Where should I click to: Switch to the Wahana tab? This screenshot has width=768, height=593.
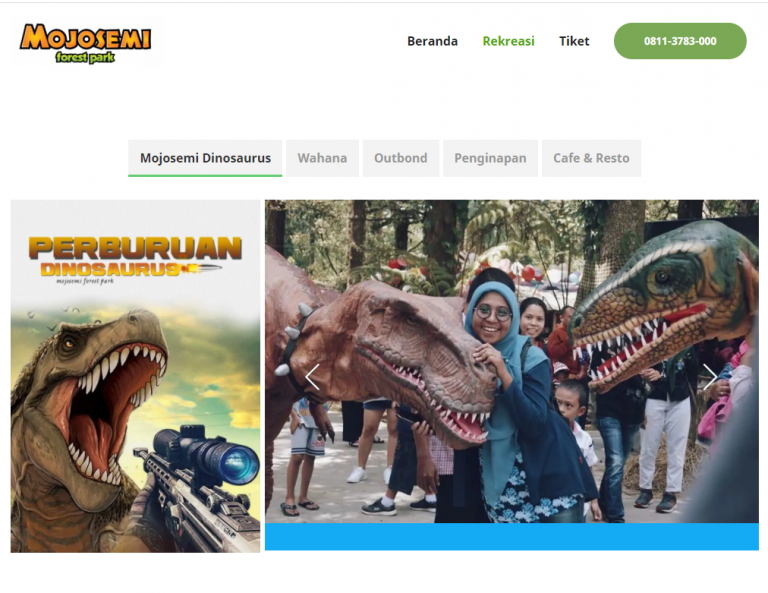click(x=322, y=158)
